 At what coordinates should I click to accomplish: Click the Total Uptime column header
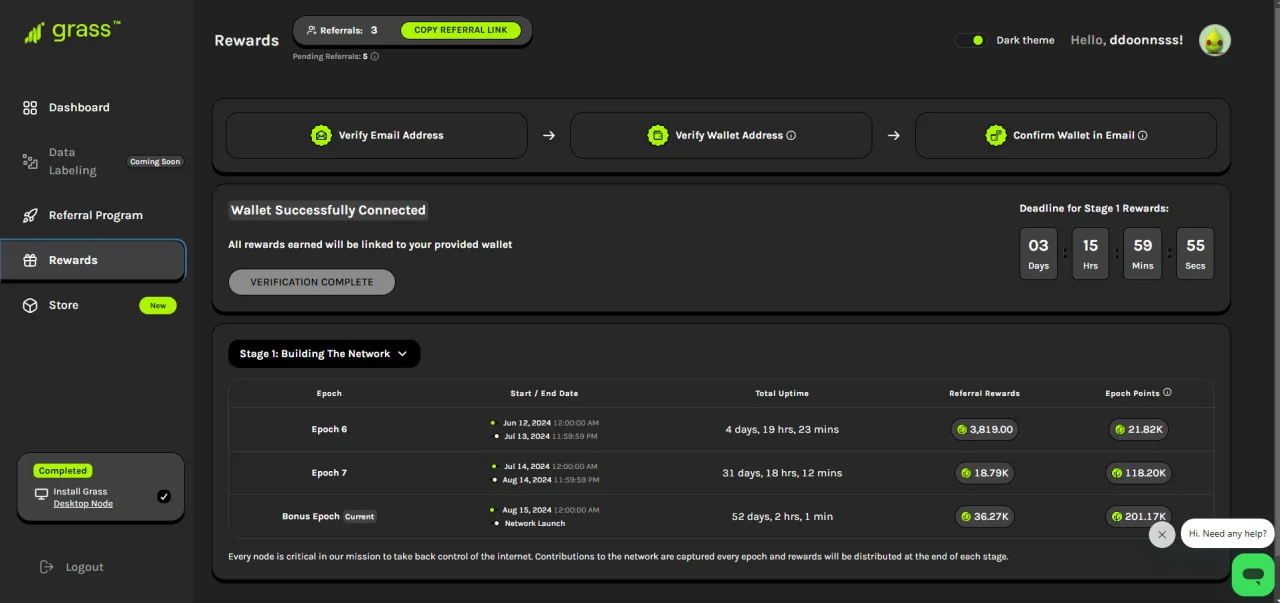point(782,394)
